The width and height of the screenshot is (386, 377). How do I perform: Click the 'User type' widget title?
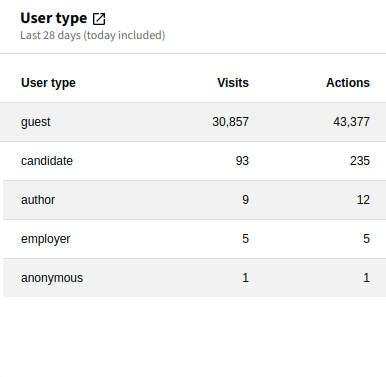54,19
